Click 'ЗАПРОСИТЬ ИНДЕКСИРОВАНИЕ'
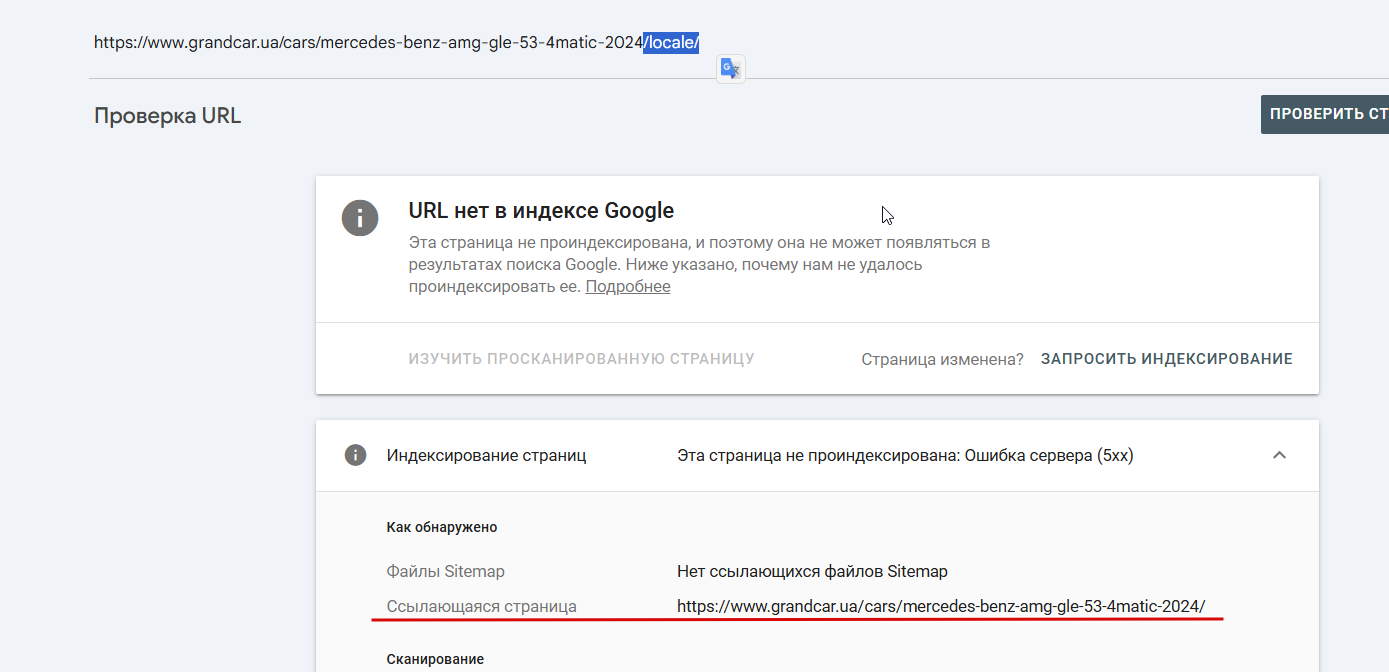The width and height of the screenshot is (1389, 672). click(1167, 359)
